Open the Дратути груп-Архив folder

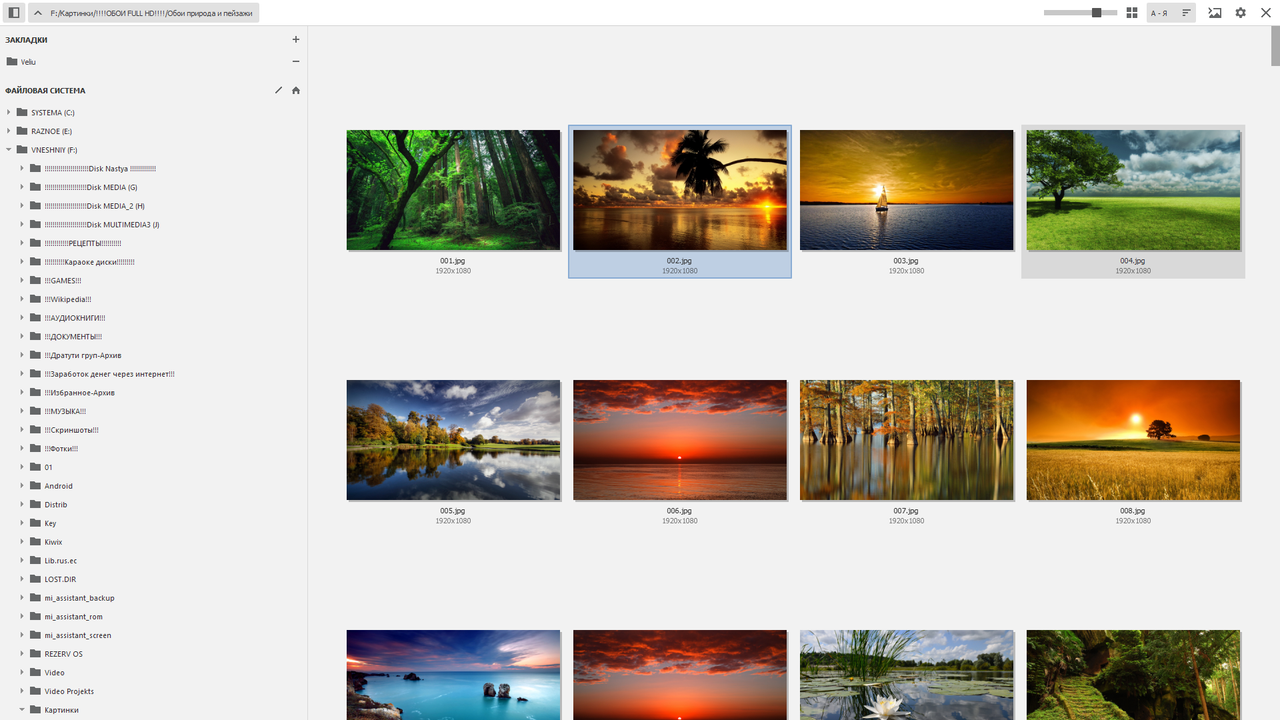point(83,355)
